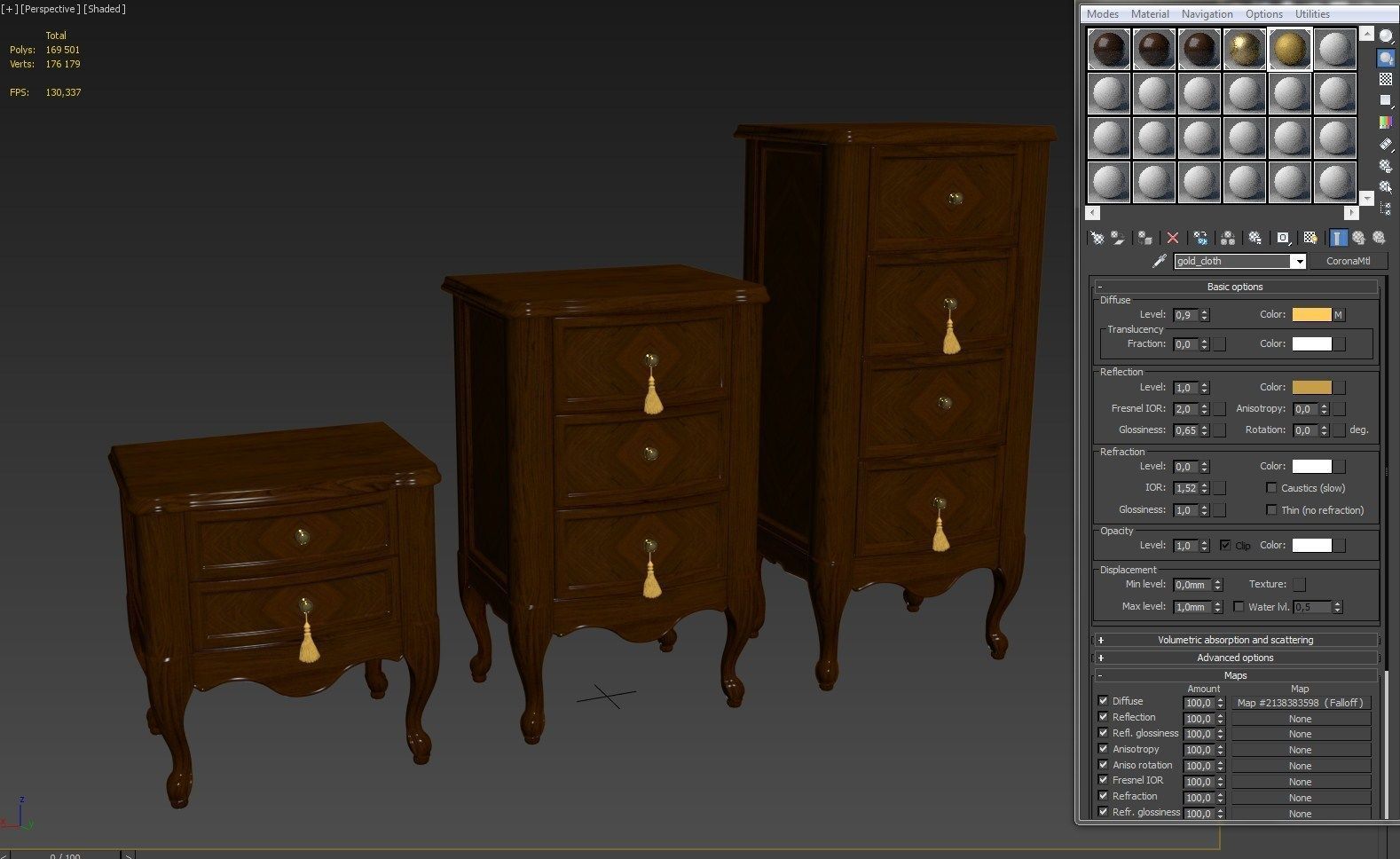Click the reflection Glossiness spinner arrows
1400x859 pixels.
1205,430
